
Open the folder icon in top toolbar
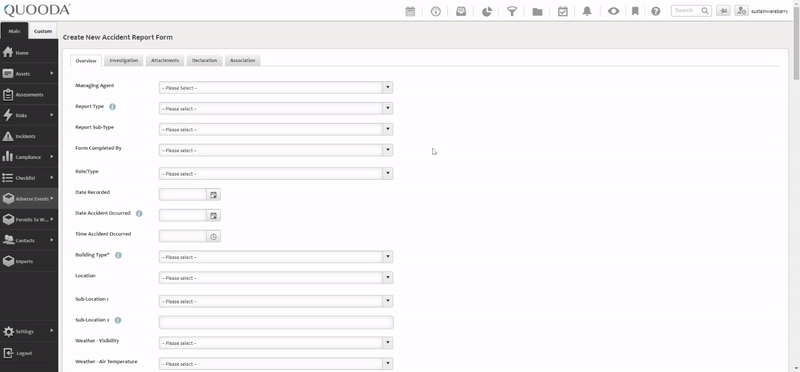point(537,11)
